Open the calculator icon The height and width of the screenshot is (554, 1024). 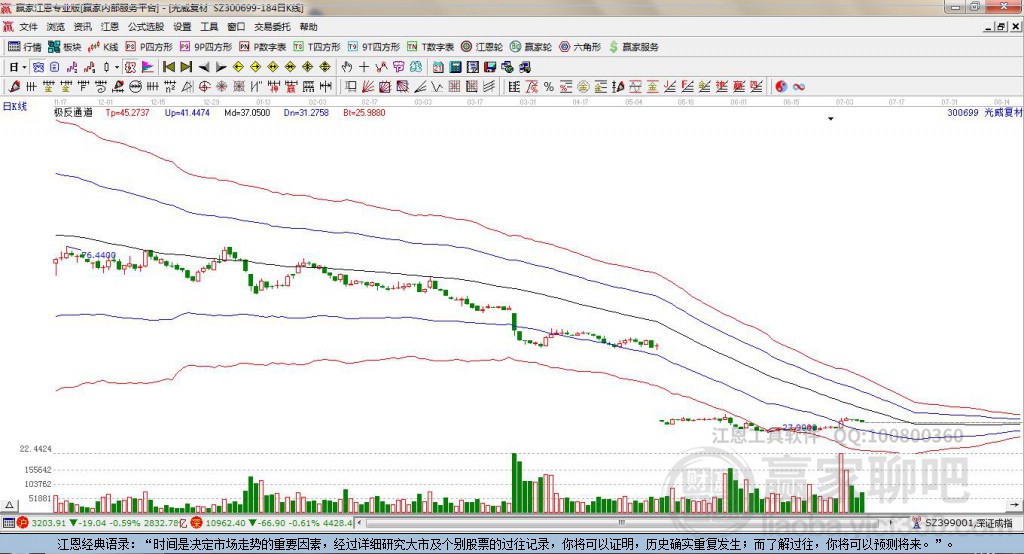click(455, 67)
